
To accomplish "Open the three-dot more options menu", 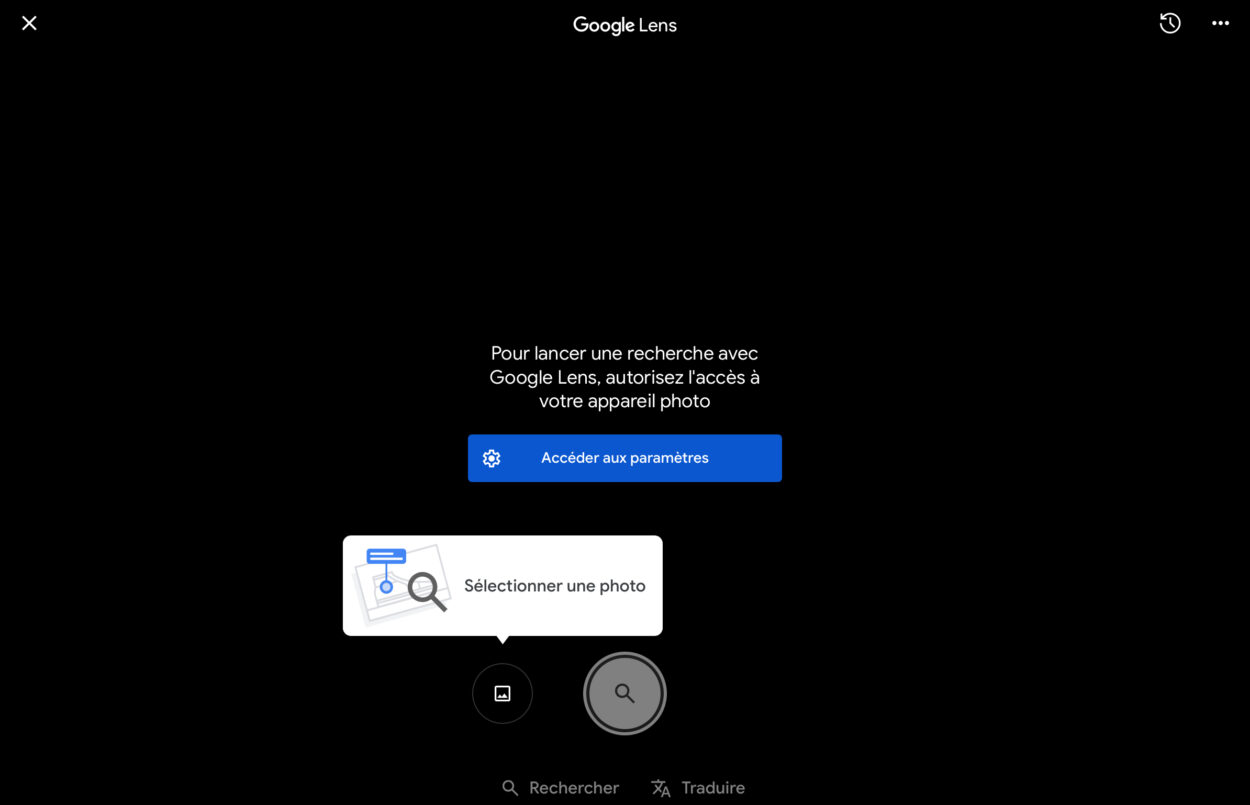I will pyautogui.click(x=1220, y=23).
